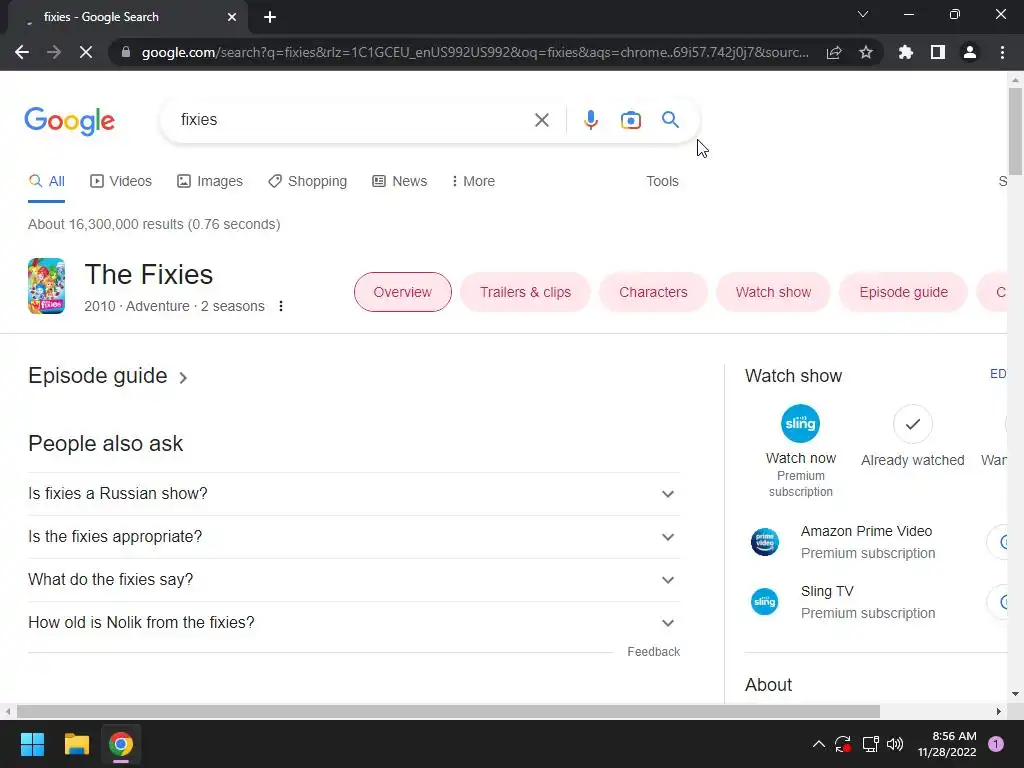1024x768 pixels.
Task: Open the tab search chevron
Action: pos(863,14)
